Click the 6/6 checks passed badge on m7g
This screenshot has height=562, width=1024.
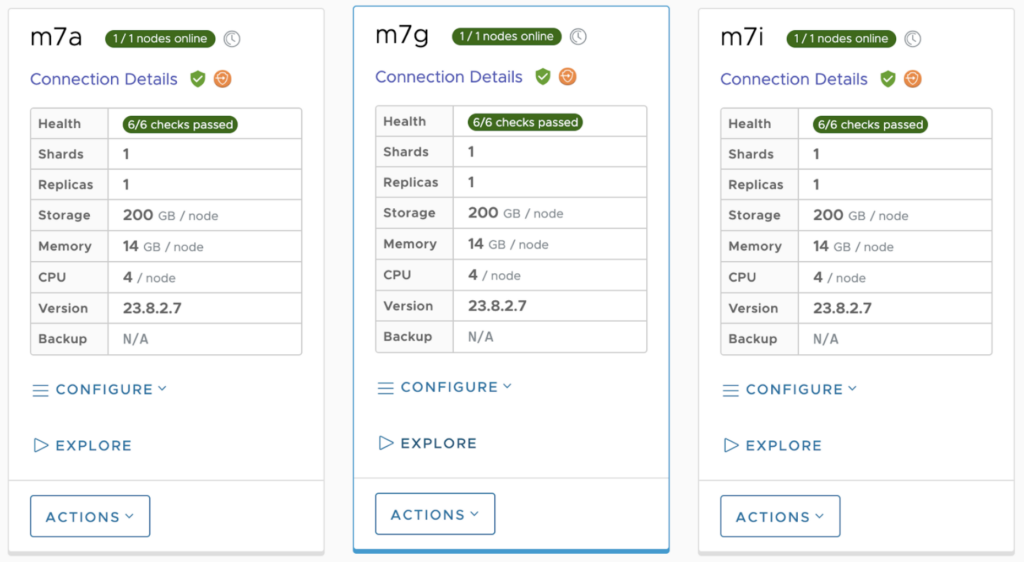point(525,122)
